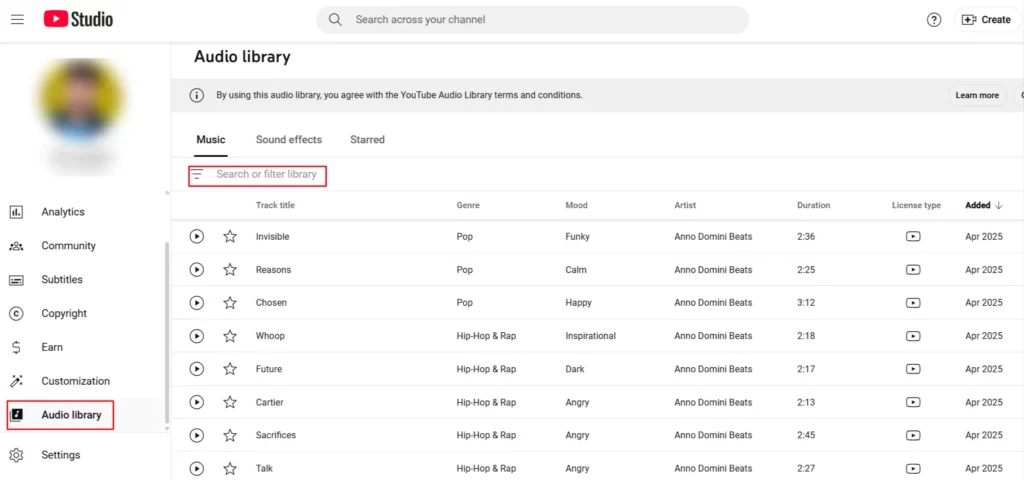The height and width of the screenshot is (480, 1024).
Task: Play the Invisible track
Action: coord(197,236)
